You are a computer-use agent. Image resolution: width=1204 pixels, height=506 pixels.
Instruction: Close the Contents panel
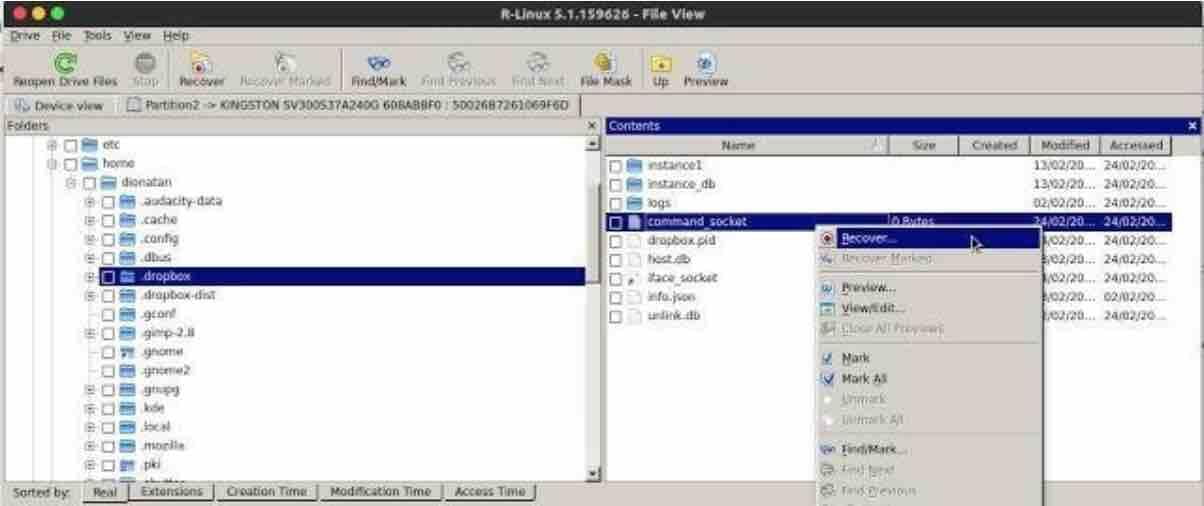1192,126
